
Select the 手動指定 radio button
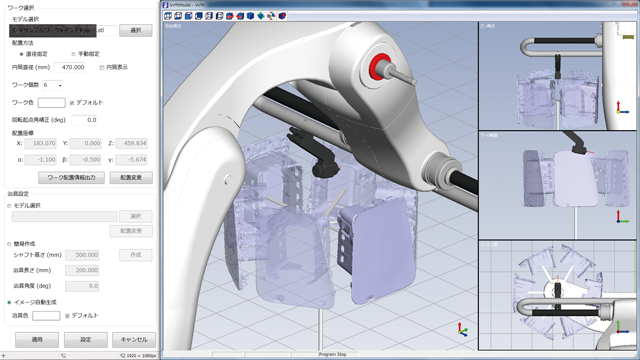[x=73, y=54]
